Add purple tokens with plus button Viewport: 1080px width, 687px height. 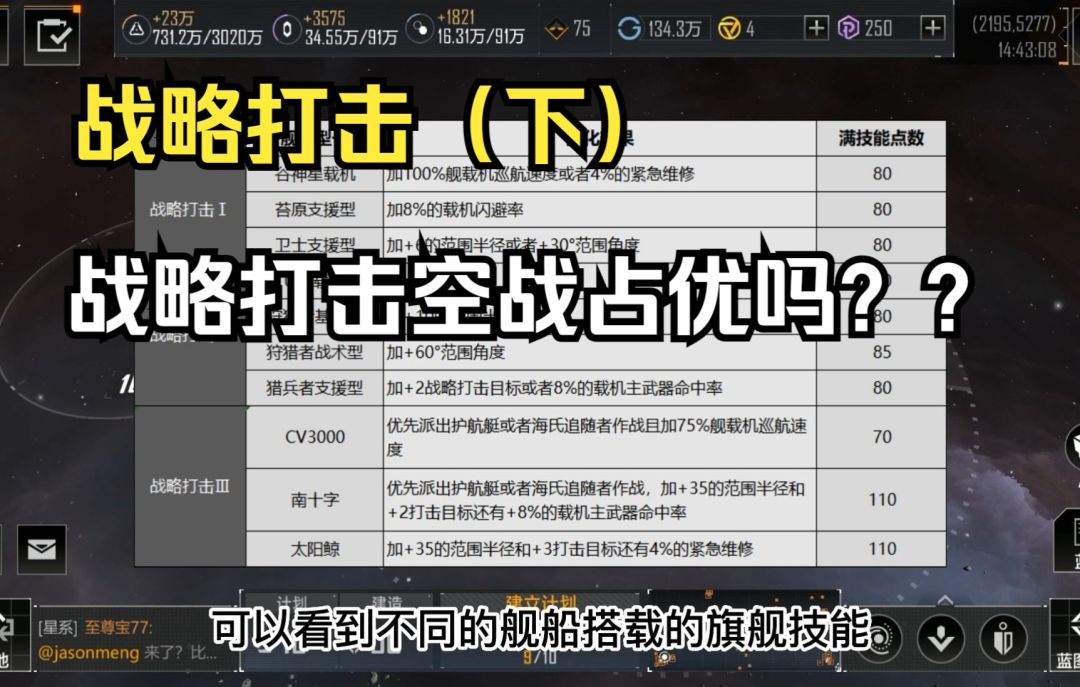pos(932,28)
